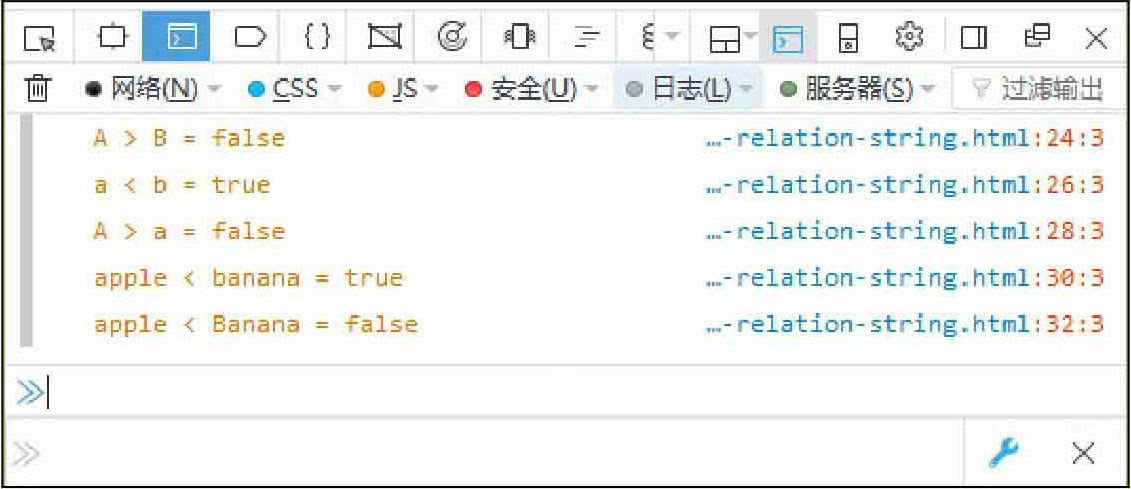Open source link relation-string.html:28:3
Viewport: 1131px width, 489px height.
point(905,231)
